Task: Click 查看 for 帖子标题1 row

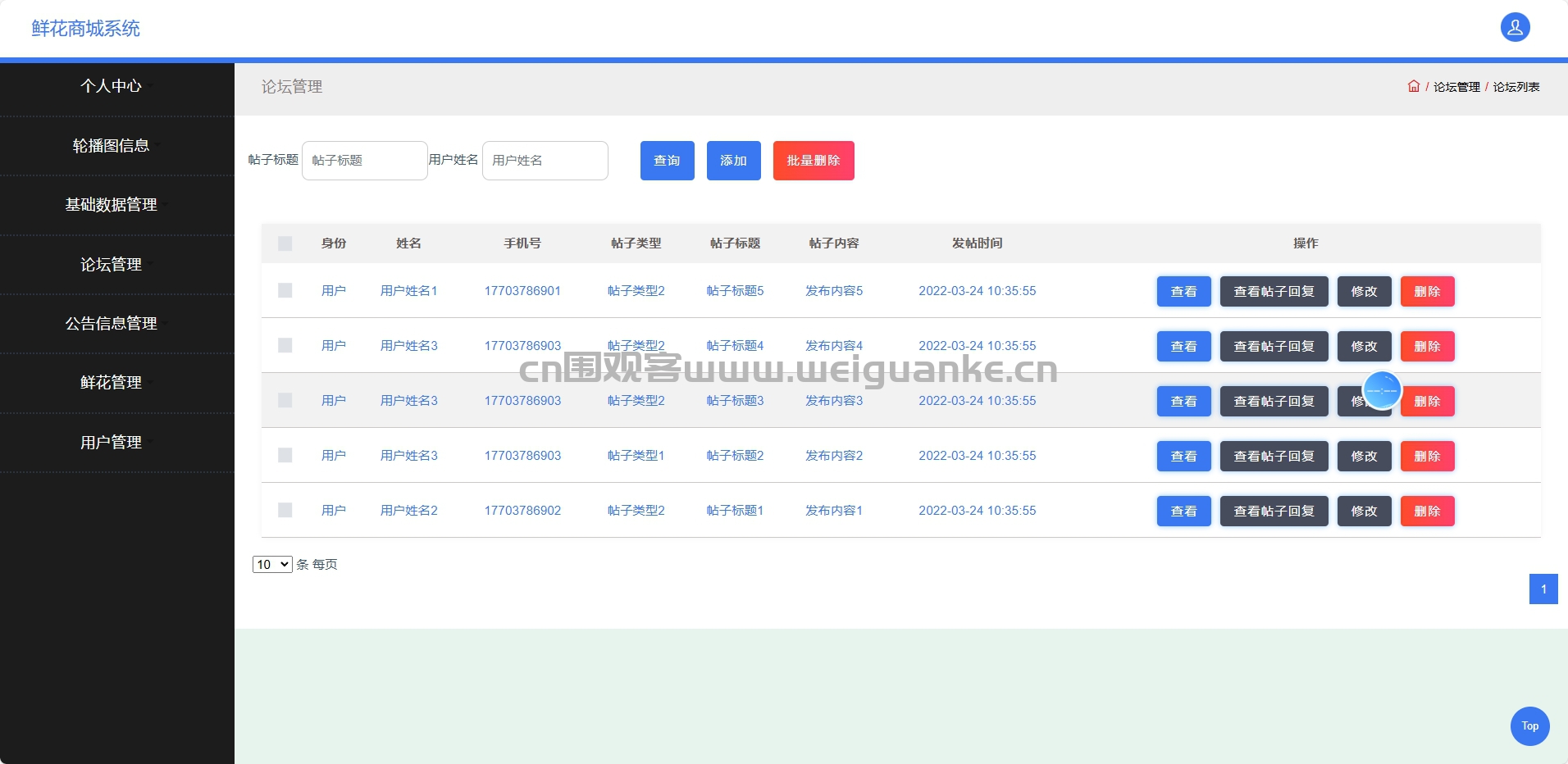Action: [1184, 511]
